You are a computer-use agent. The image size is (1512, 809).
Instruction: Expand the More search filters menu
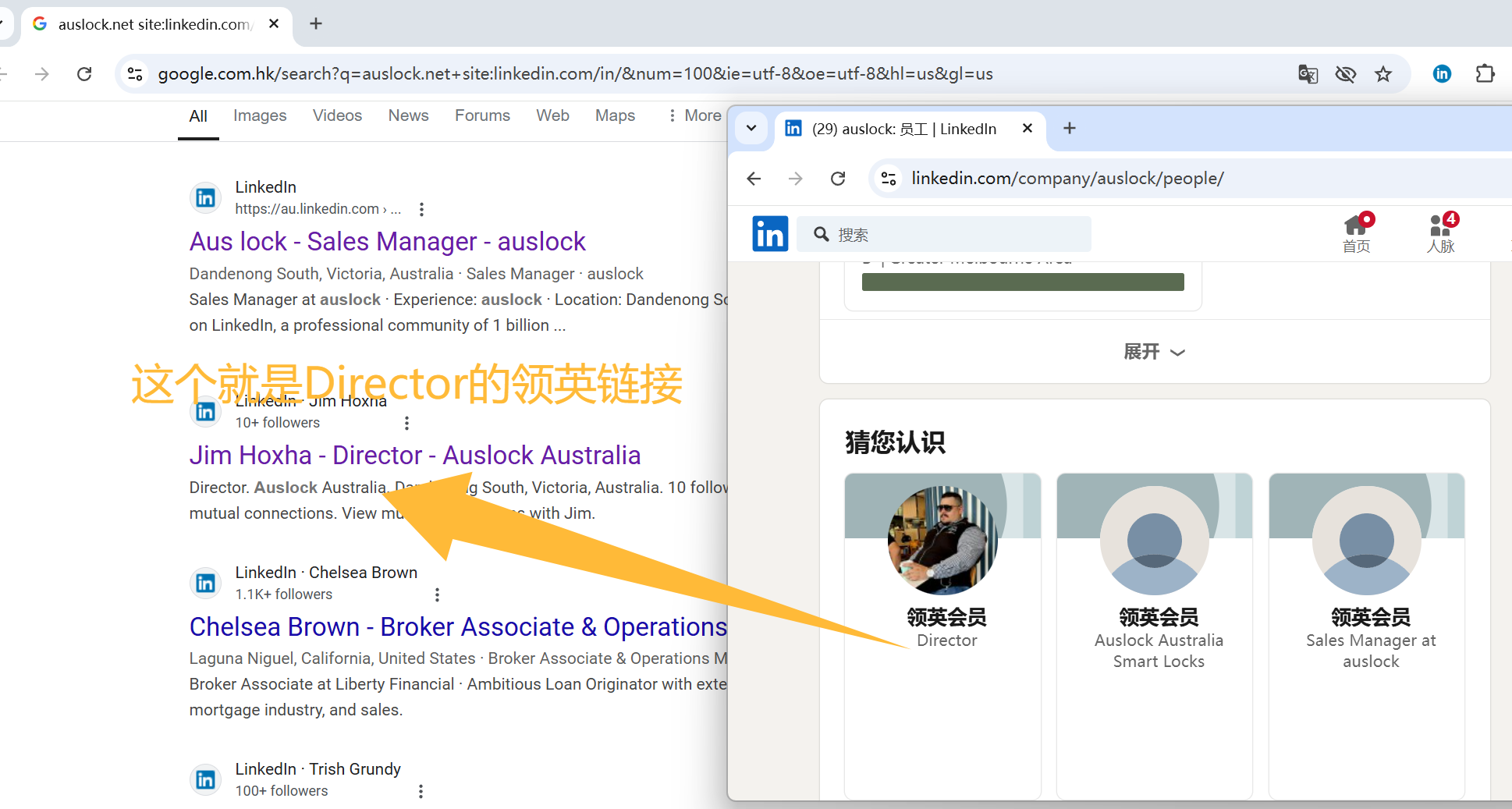694,115
